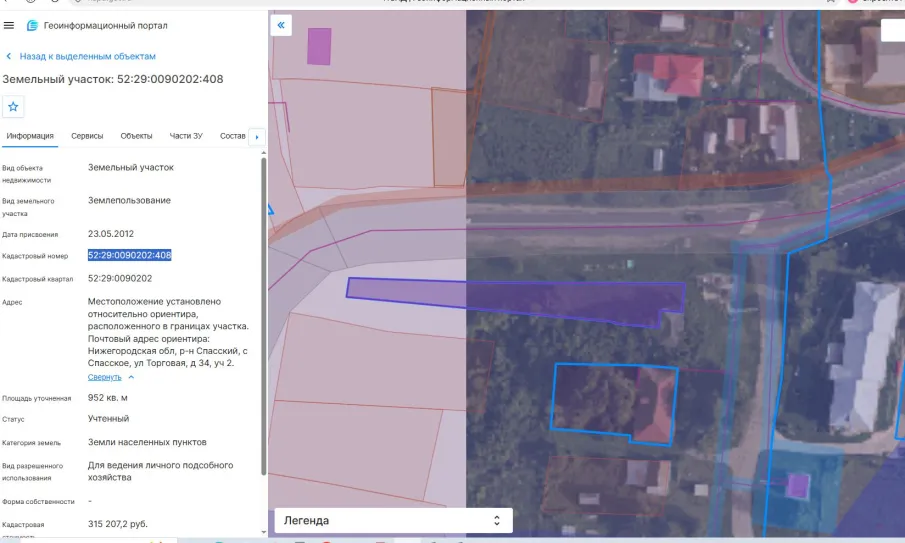Click the Геоинформационный портал logo icon

tap(32, 25)
